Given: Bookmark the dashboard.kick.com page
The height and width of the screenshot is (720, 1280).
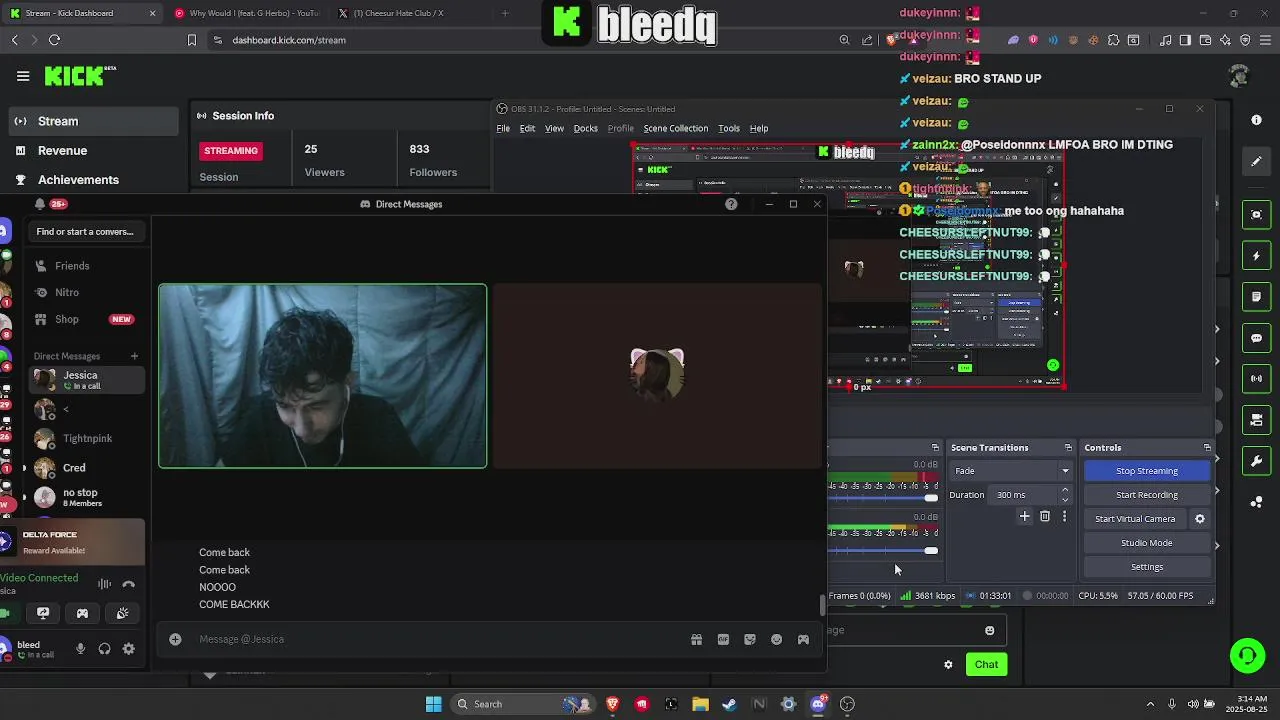Looking at the screenshot, I should click(192, 40).
